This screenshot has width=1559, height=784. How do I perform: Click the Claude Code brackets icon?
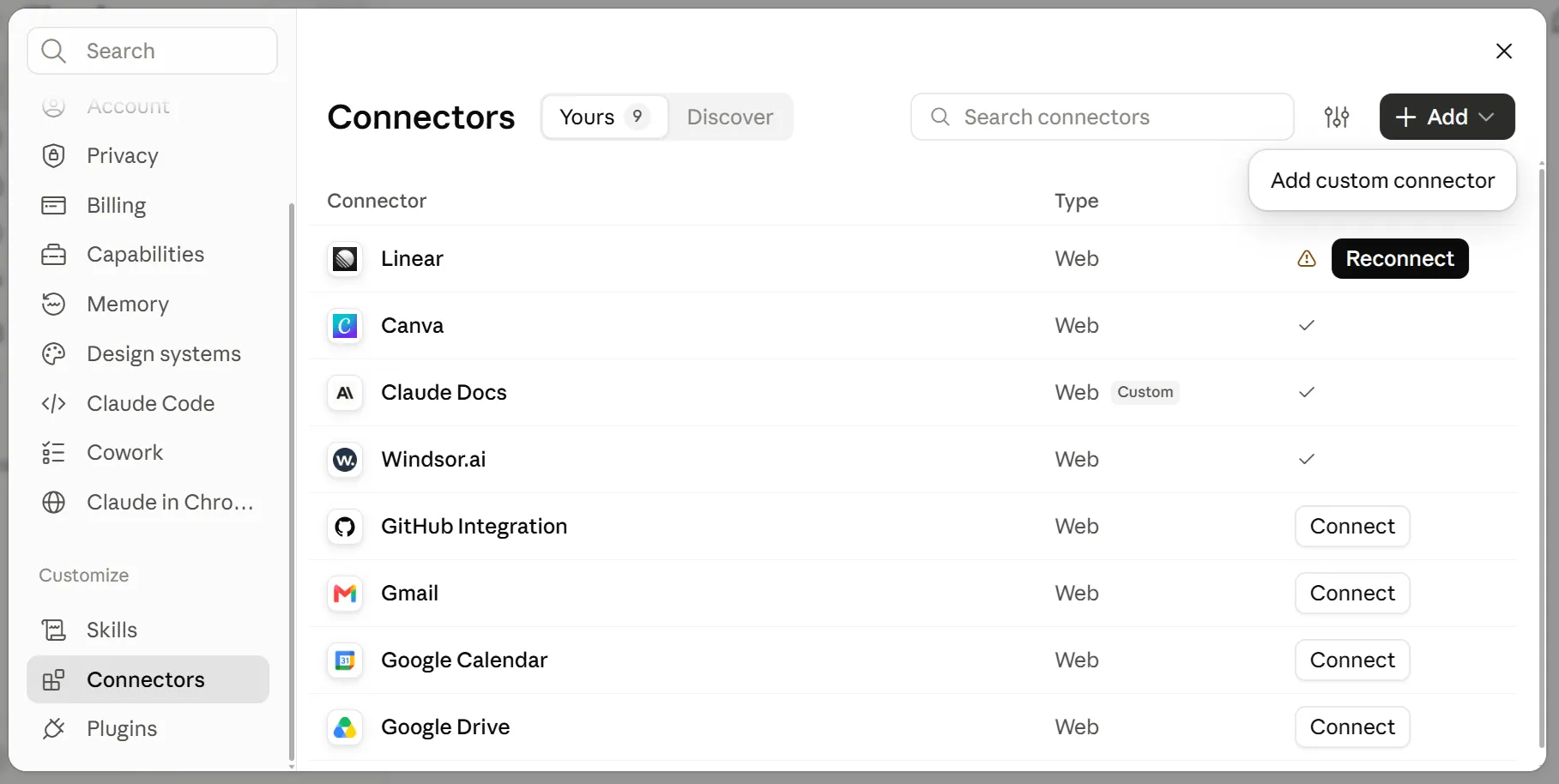pyautogui.click(x=54, y=403)
